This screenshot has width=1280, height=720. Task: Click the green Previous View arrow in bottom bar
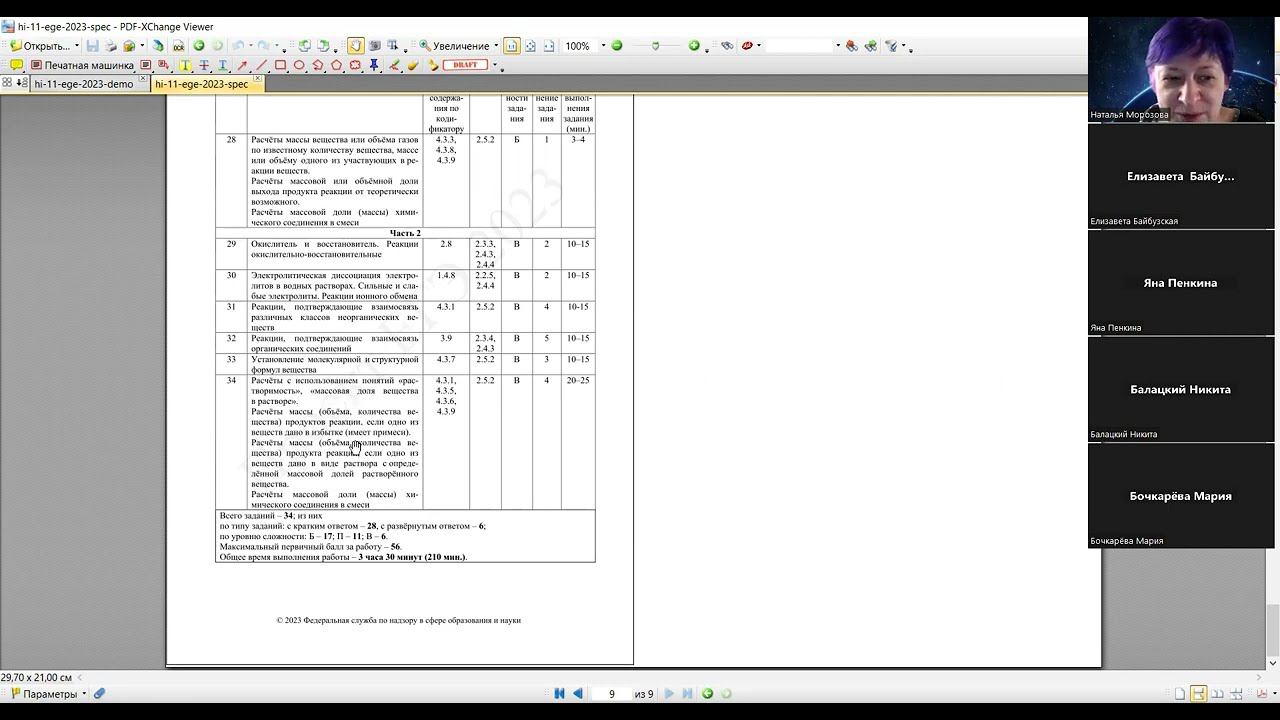[x=707, y=693]
